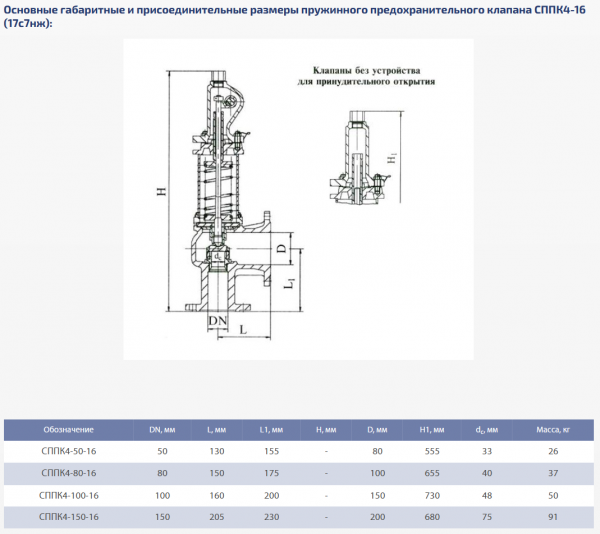Click the СППК4-100-16 row label
This screenshot has height=534, width=600.
[68, 495]
